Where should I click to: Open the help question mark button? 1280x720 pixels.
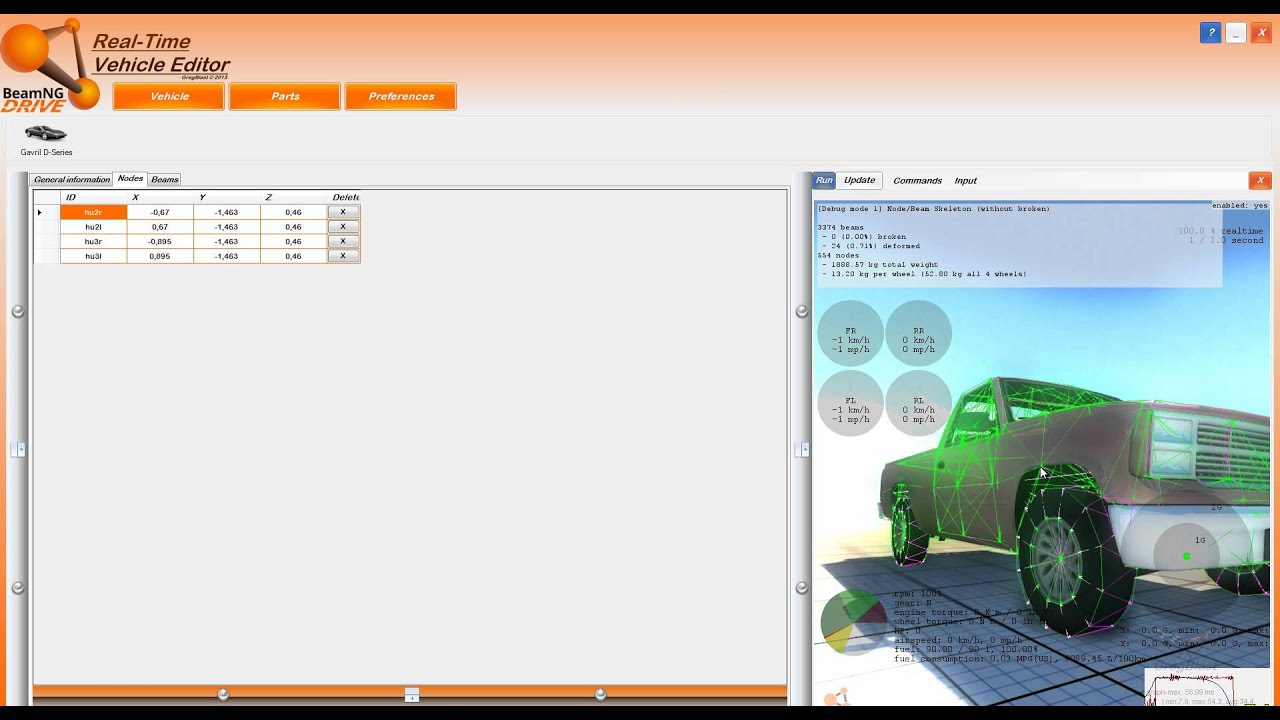tap(1210, 33)
